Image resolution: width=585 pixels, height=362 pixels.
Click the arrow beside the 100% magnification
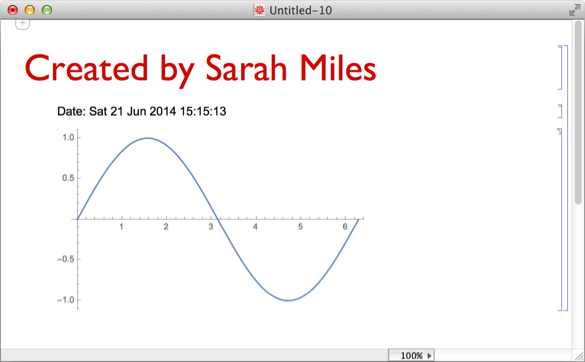429,356
